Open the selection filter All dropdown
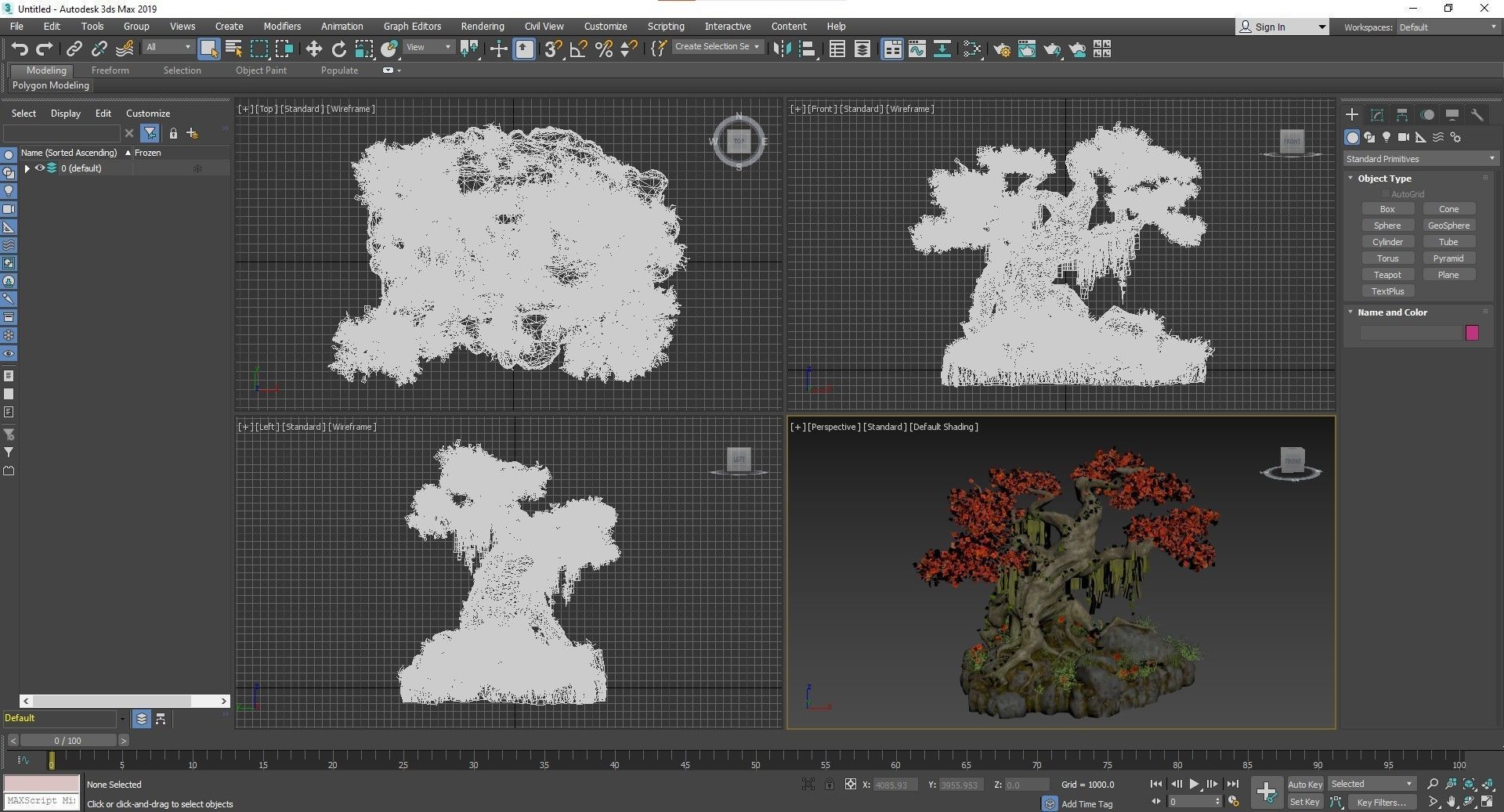The height and width of the screenshot is (812, 1504). 168,47
